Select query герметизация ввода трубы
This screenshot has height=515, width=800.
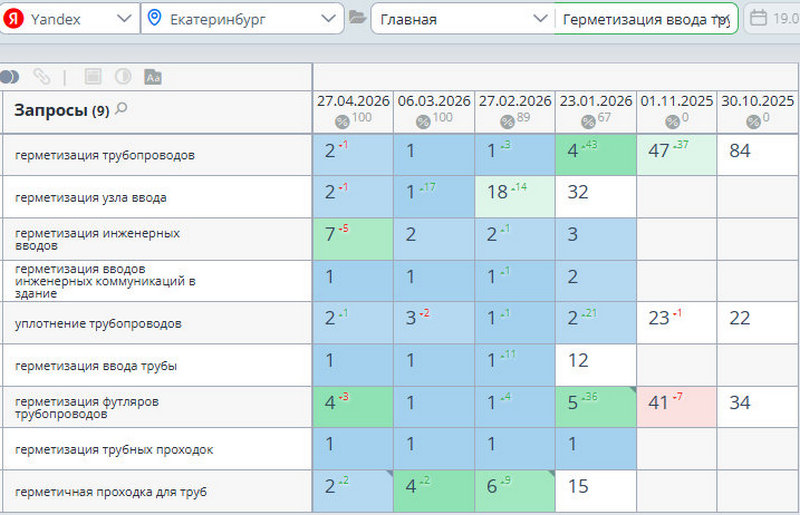(x=96, y=366)
